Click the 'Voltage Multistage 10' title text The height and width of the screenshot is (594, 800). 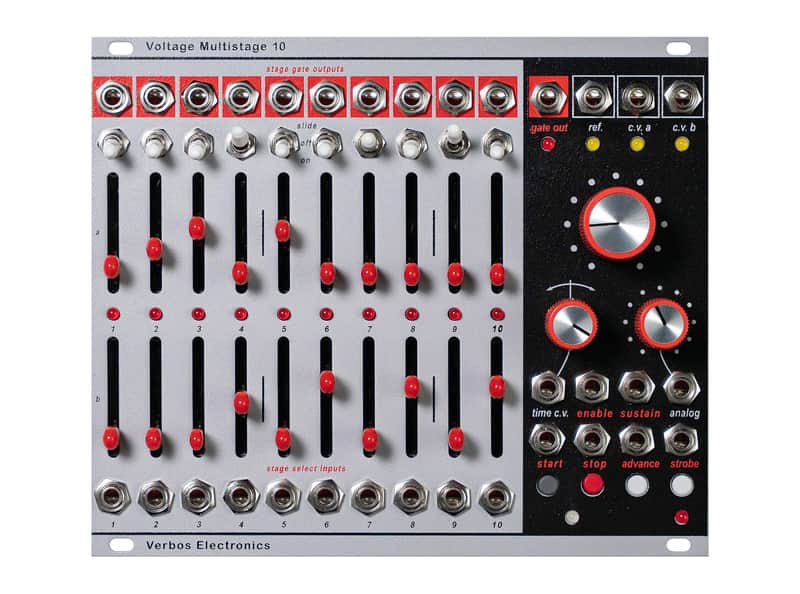(x=216, y=46)
